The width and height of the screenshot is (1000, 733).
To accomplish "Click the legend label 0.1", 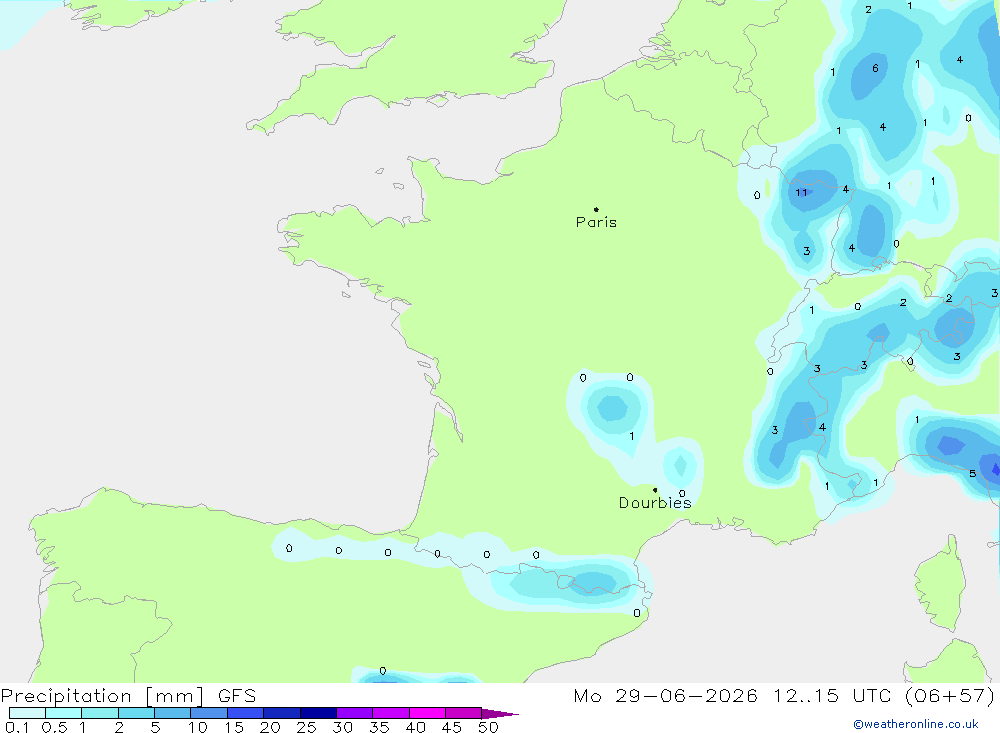I will pyautogui.click(x=17, y=727).
